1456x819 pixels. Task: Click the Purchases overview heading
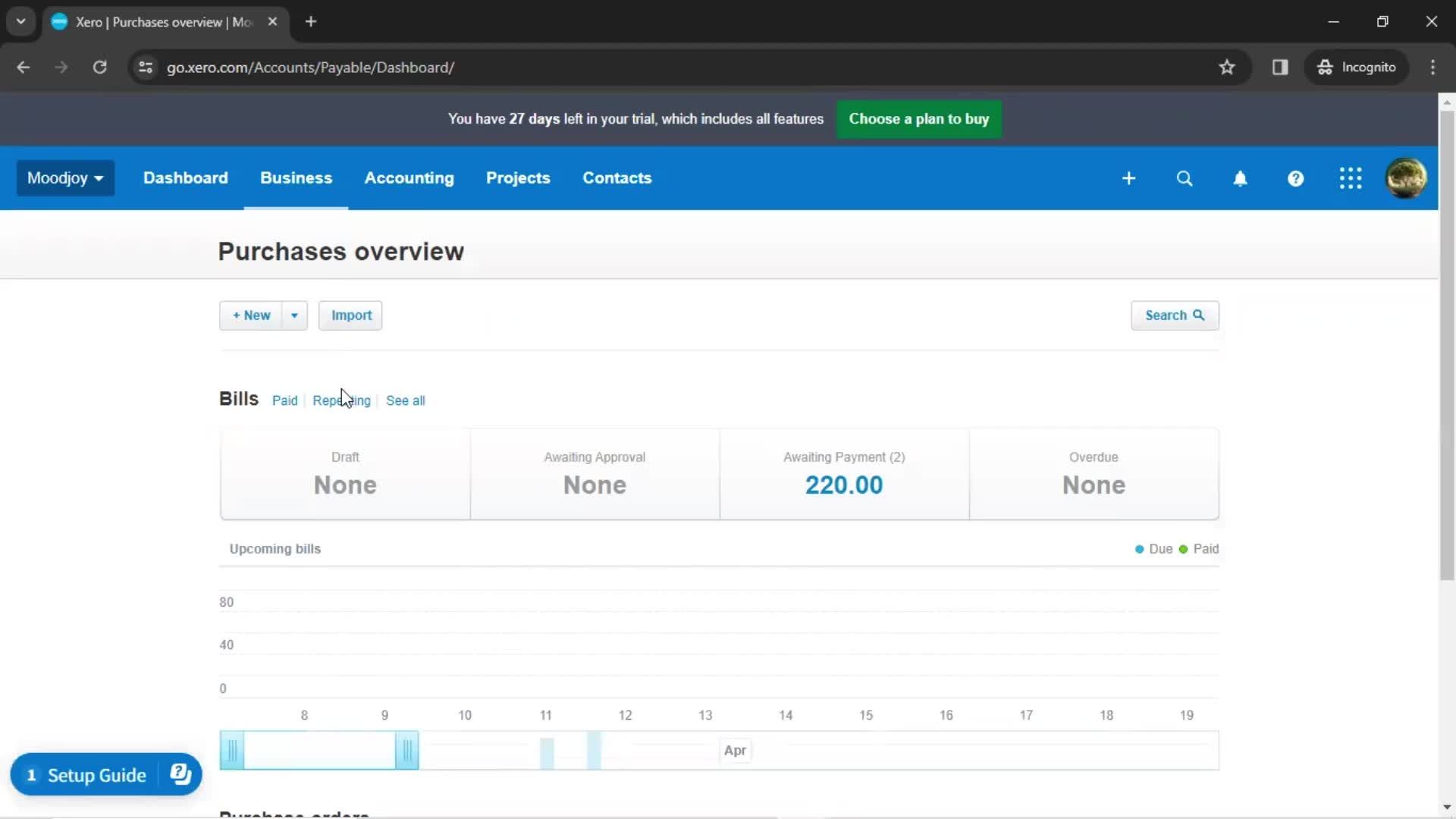pos(341,252)
